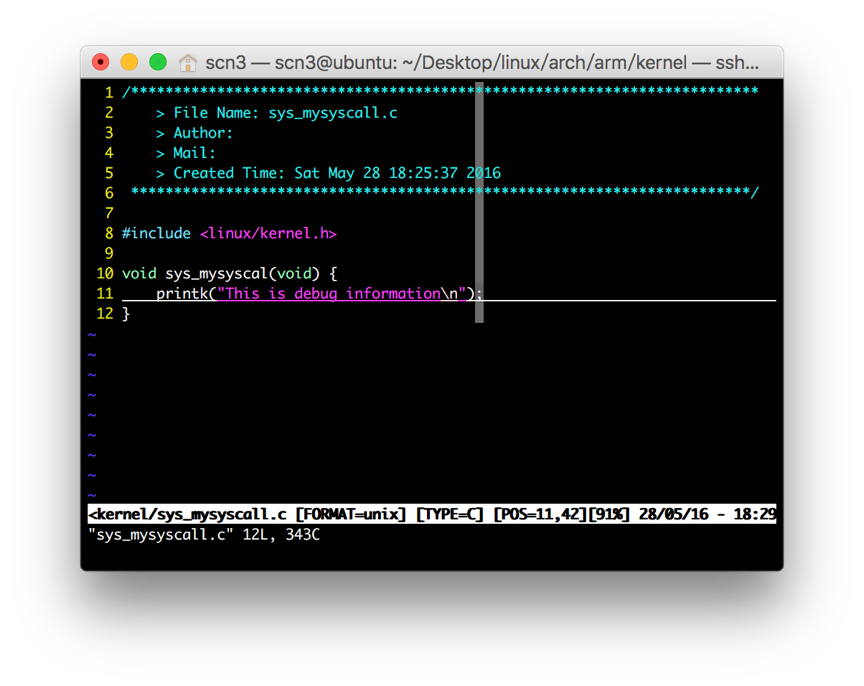Click the yellow minimize window button

click(129, 62)
